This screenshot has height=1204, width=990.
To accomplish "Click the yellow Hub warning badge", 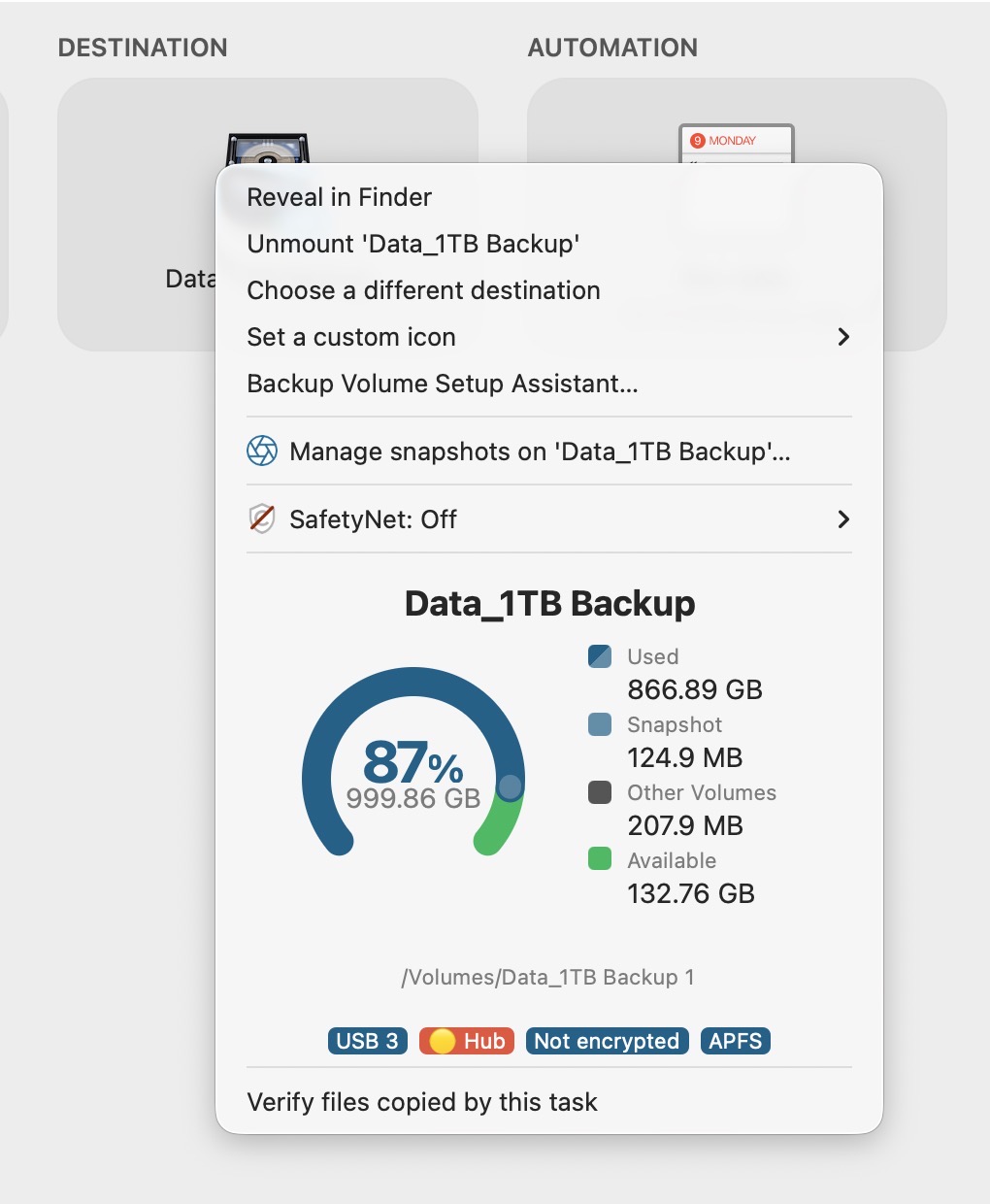I will 467,1041.
